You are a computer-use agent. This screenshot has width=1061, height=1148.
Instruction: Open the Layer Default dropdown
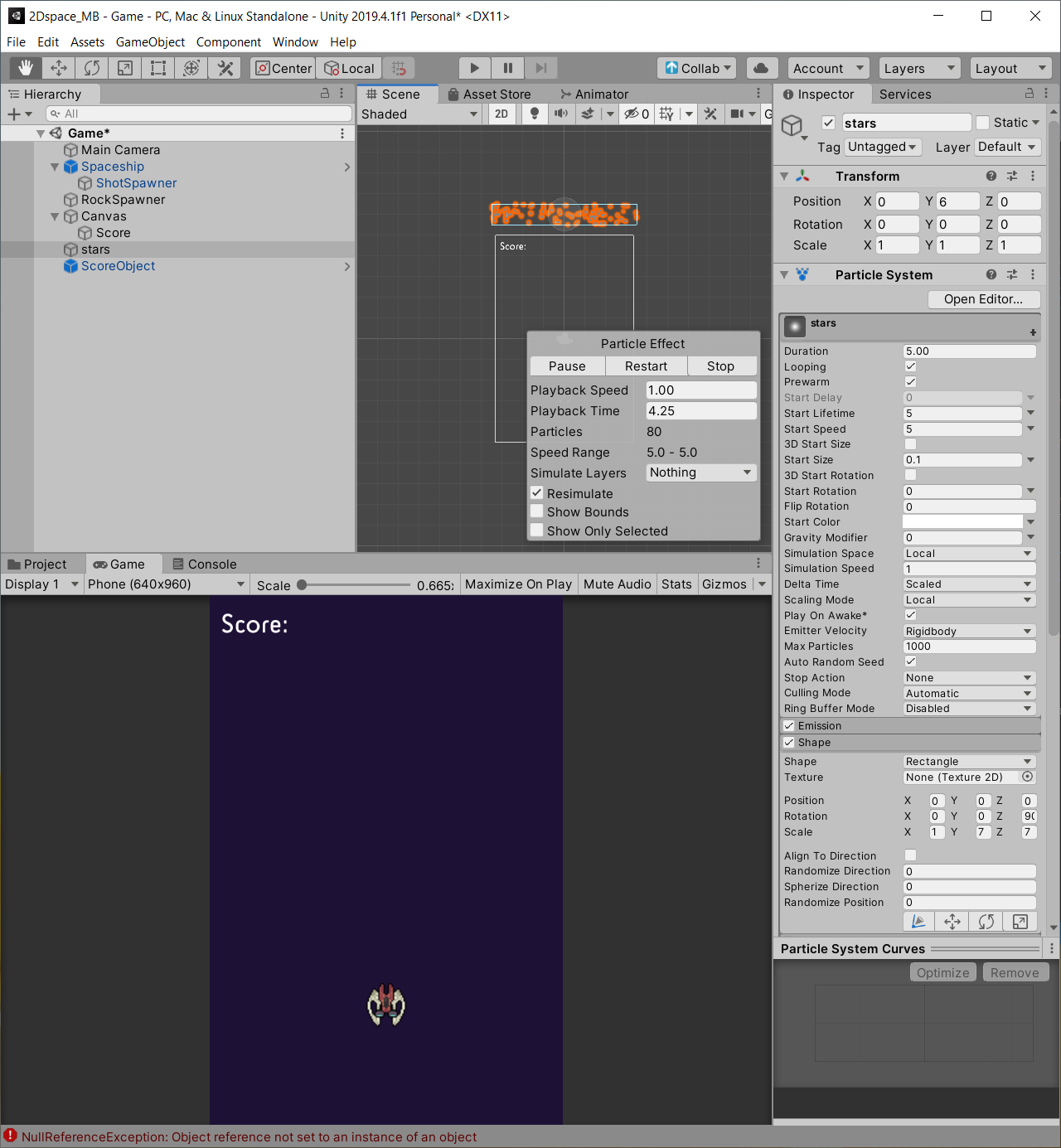tap(1007, 147)
